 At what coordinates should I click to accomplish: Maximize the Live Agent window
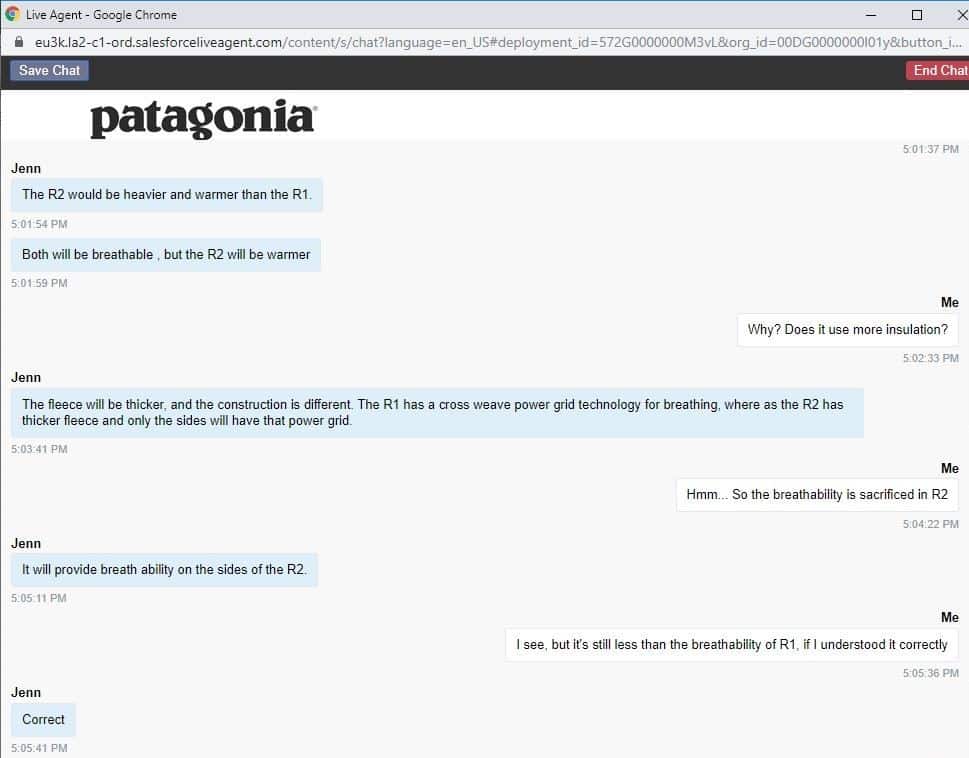[x=917, y=15]
